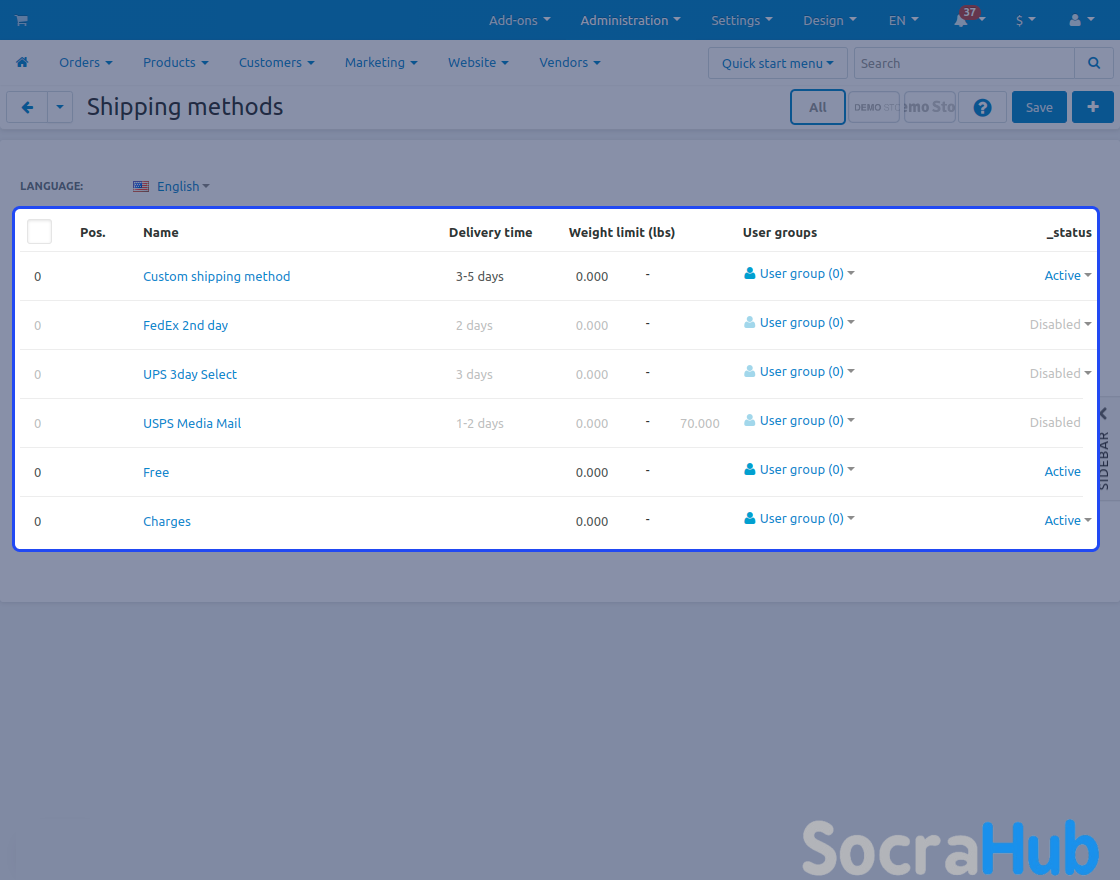Click the search magnifier button
This screenshot has width=1120, height=880.
coord(1093,63)
